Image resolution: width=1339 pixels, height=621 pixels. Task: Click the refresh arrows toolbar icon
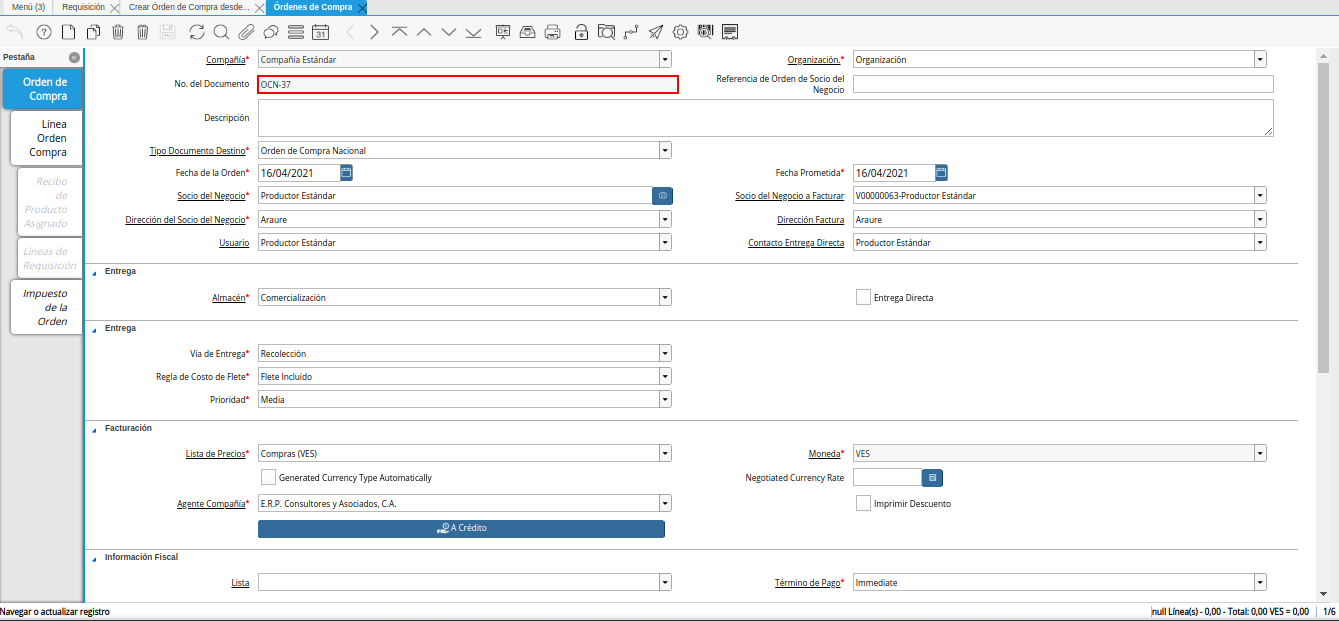tap(197, 32)
